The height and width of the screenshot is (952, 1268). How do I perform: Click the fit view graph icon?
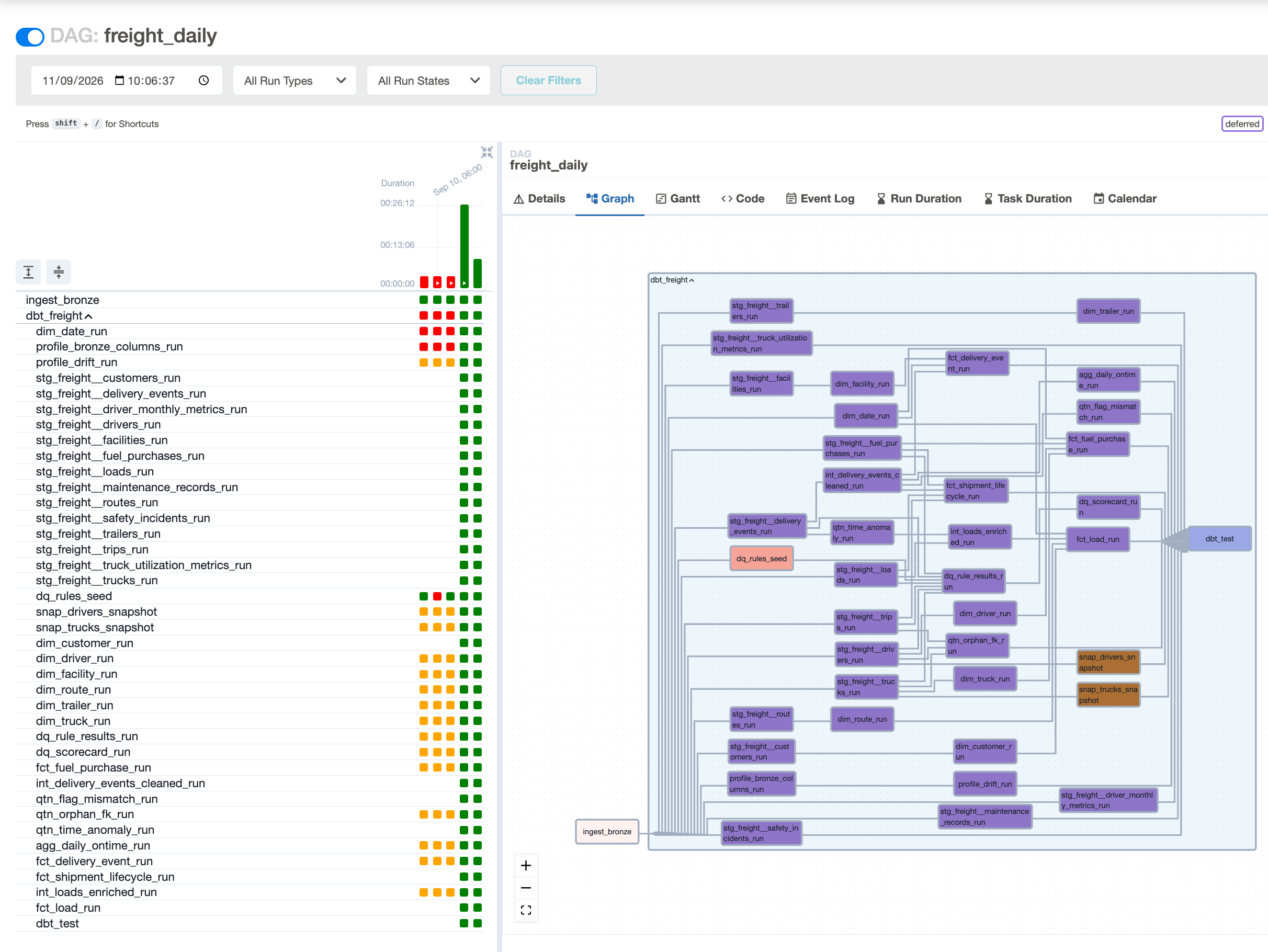526,910
